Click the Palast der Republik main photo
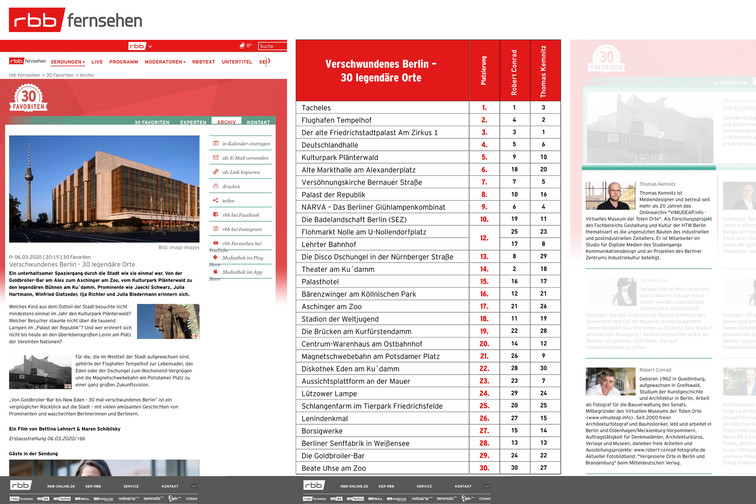 pyautogui.click(x=104, y=190)
